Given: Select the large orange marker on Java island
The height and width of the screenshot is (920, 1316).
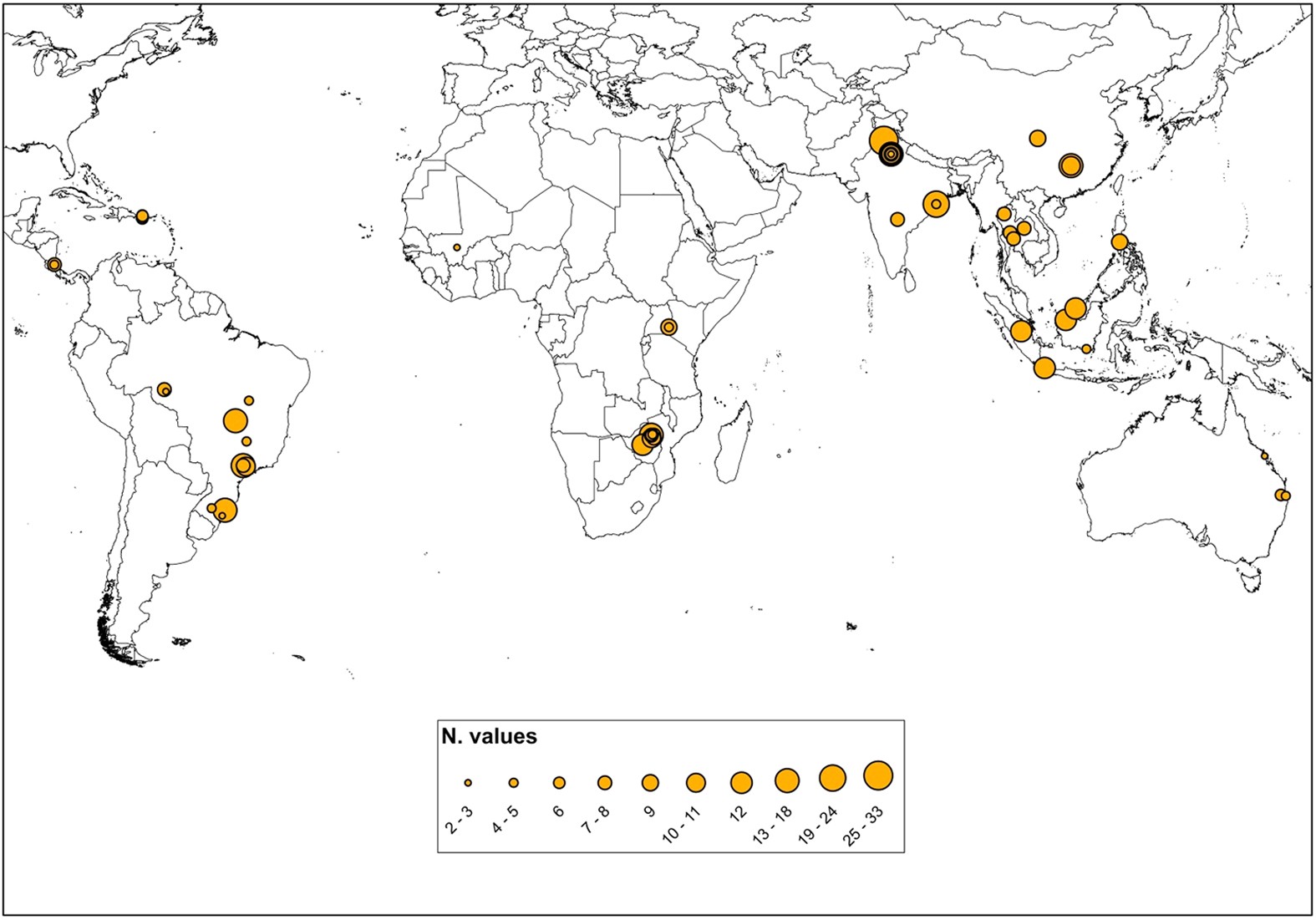Looking at the screenshot, I should [x=1044, y=368].
